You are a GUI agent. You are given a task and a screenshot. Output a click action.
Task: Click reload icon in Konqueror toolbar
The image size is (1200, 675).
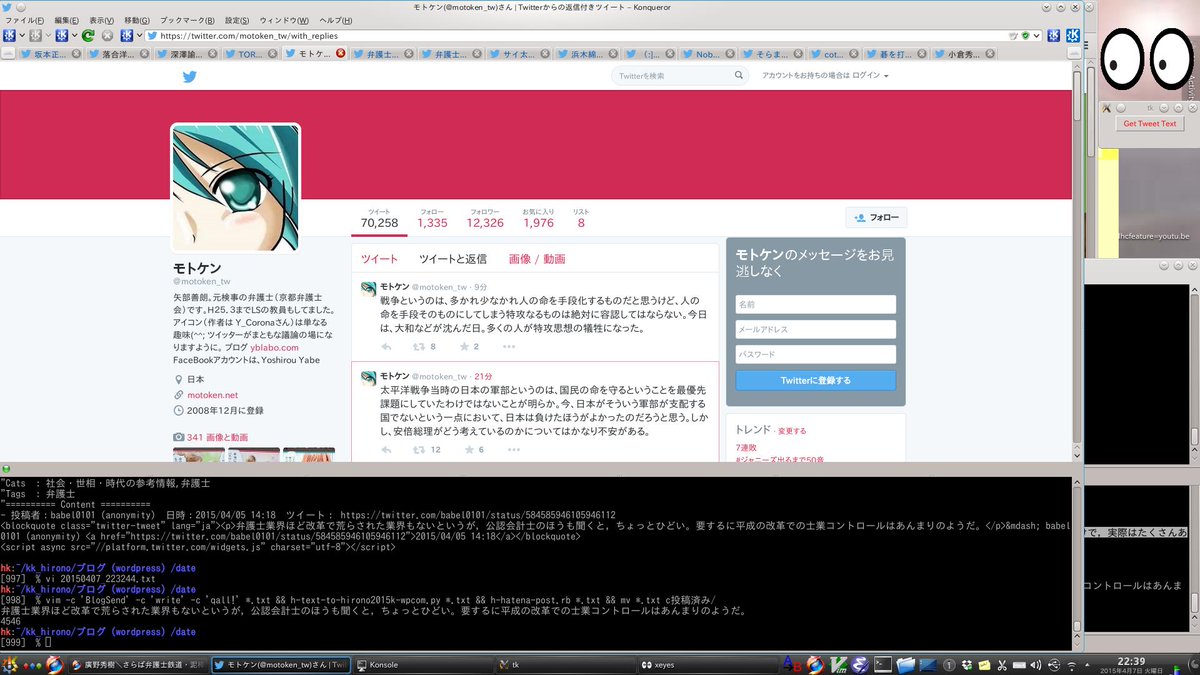88,35
